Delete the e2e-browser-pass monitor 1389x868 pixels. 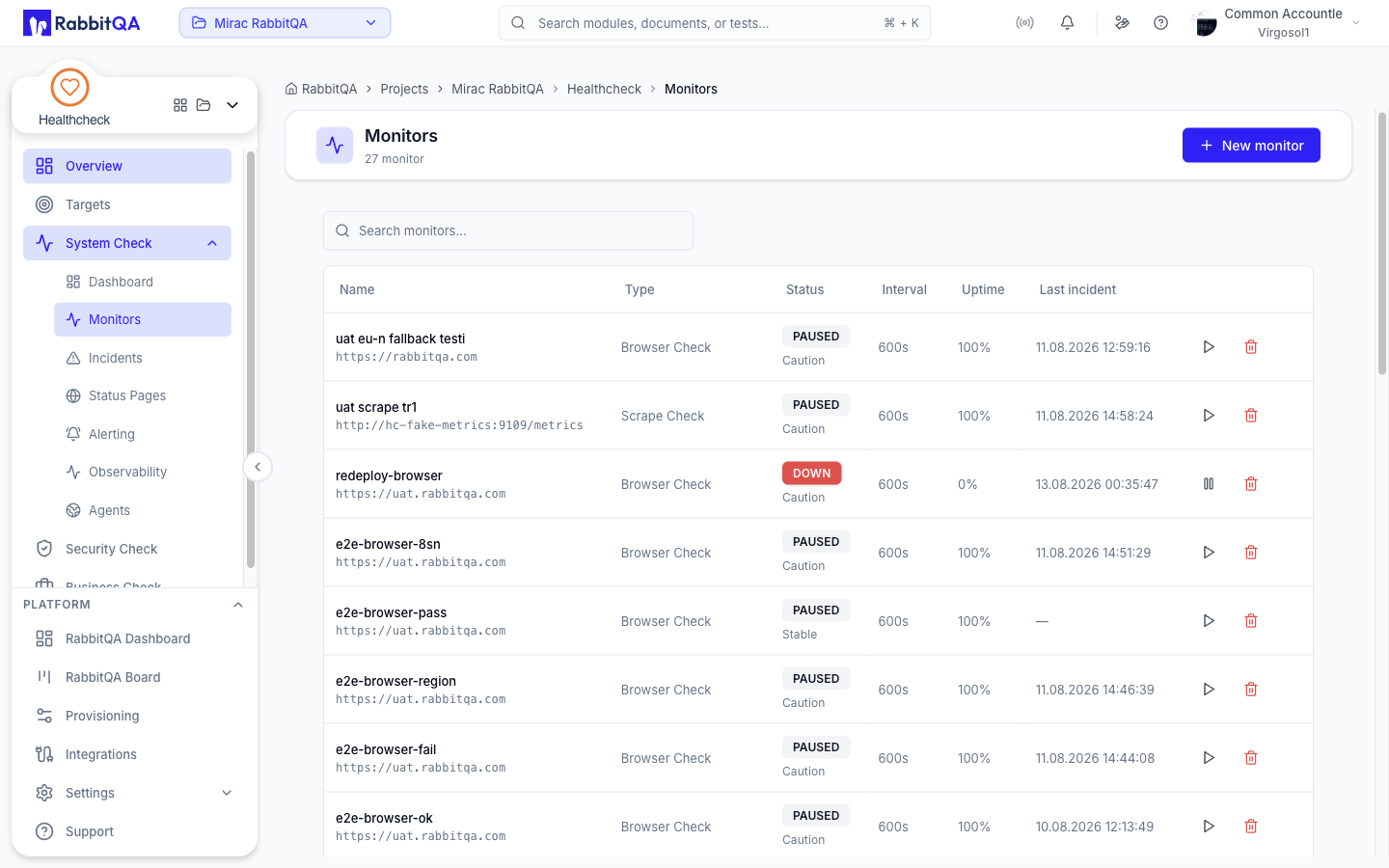(x=1251, y=621)
